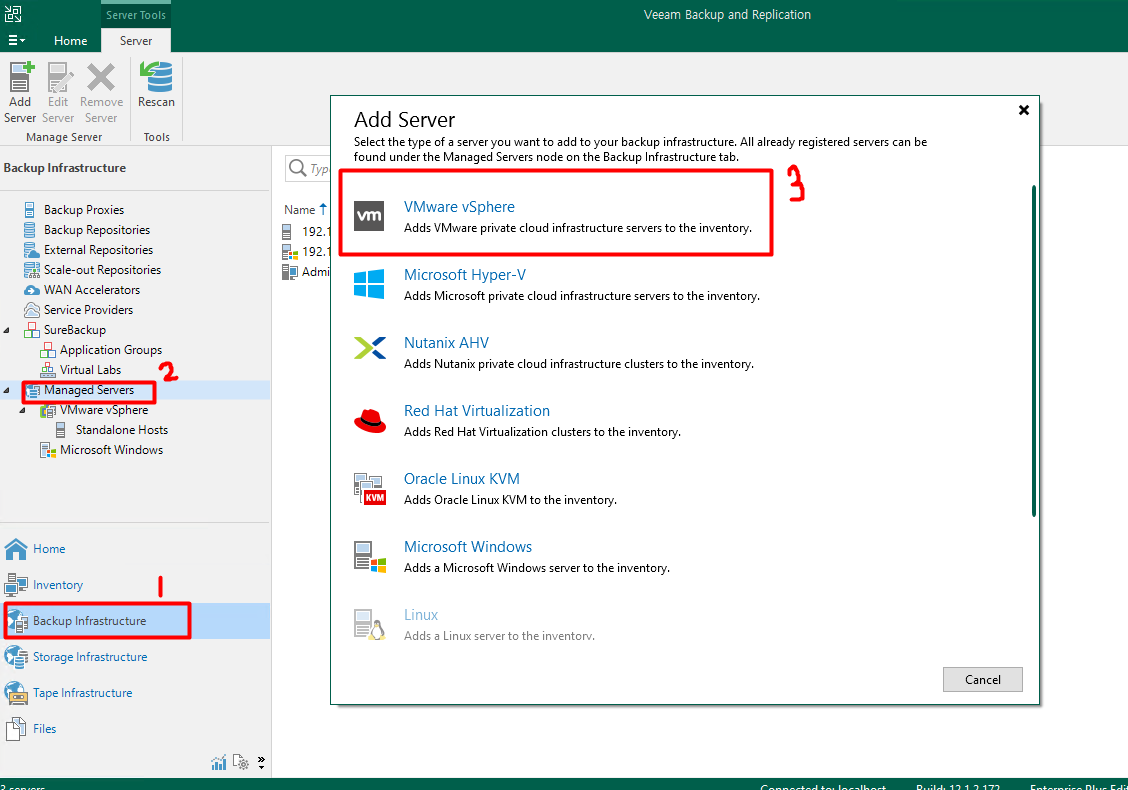1128x790 pixels.
Task: Choose the VMware vSphere server type
Action: [x=459, y=207]
